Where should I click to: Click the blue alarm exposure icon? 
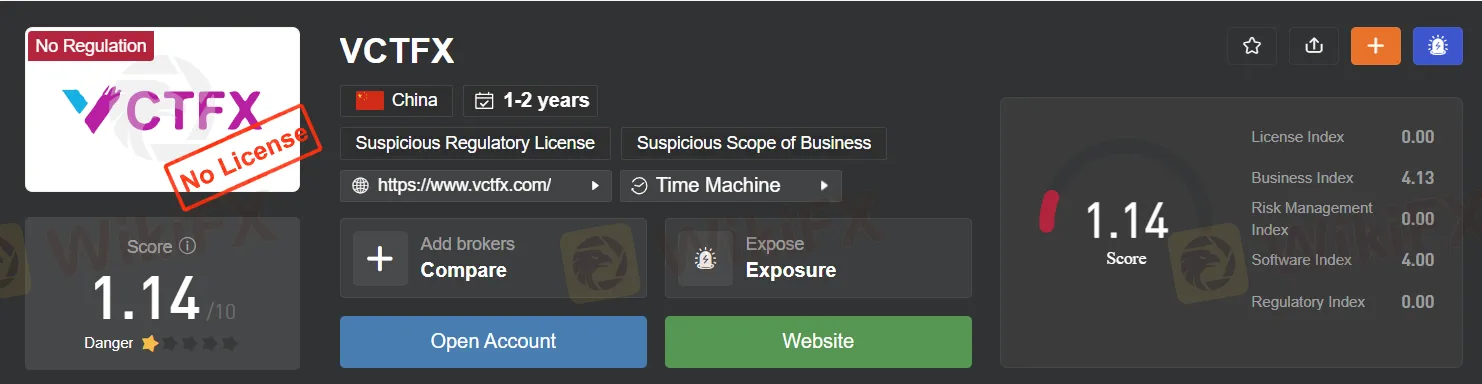[1438, 46]
